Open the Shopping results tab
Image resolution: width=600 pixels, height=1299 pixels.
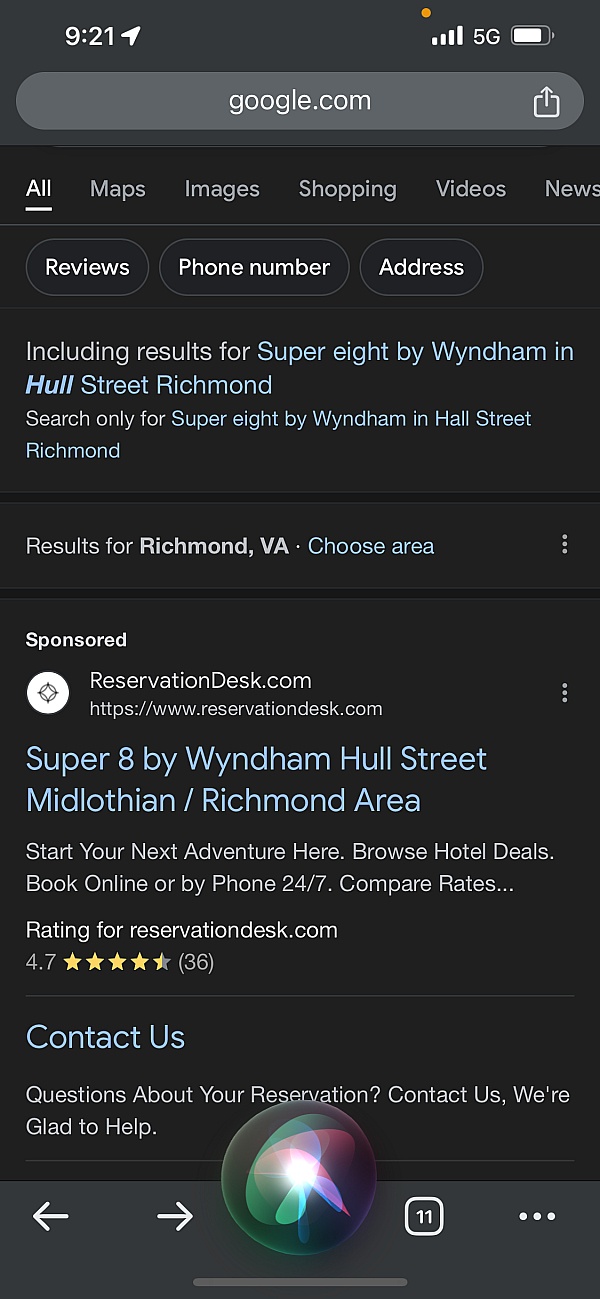pos(347,189)
